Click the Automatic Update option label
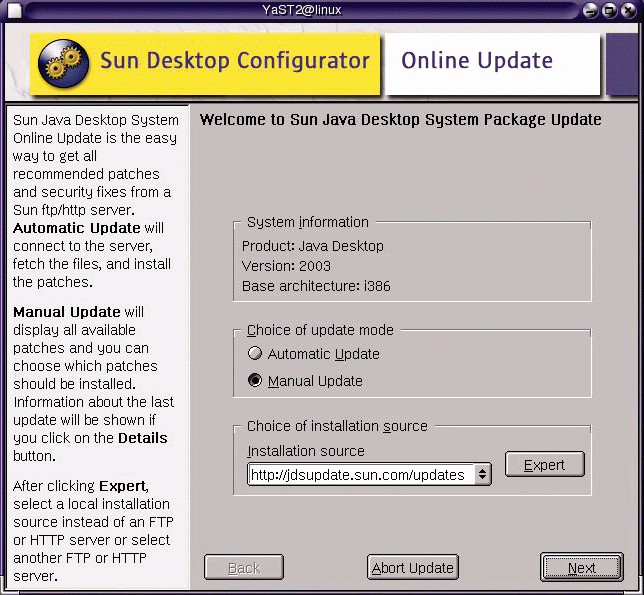 323,354
